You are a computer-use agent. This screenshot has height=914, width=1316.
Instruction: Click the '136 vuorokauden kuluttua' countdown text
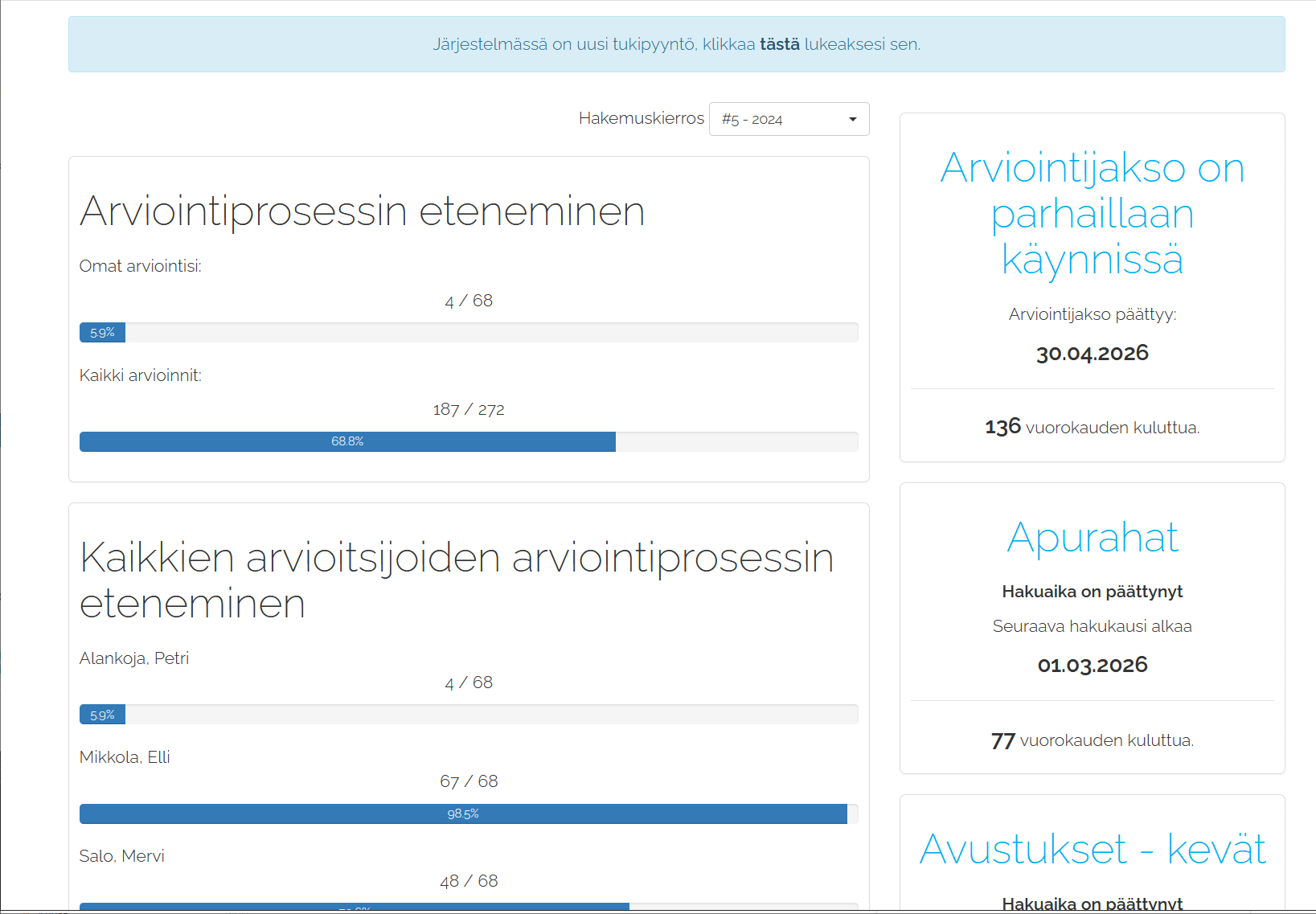point(1092,427)
